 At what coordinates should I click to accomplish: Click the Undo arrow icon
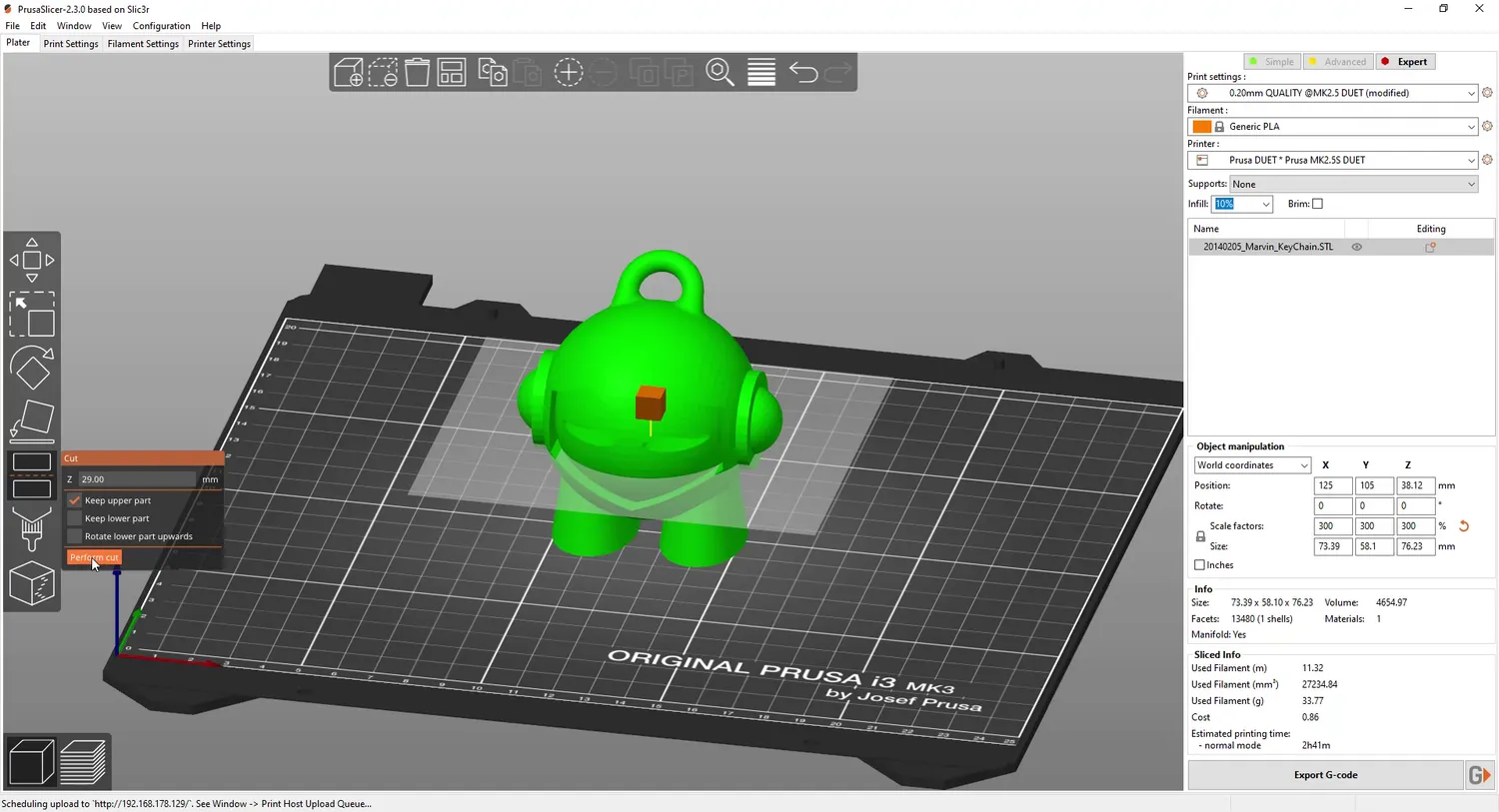point(803,73)
